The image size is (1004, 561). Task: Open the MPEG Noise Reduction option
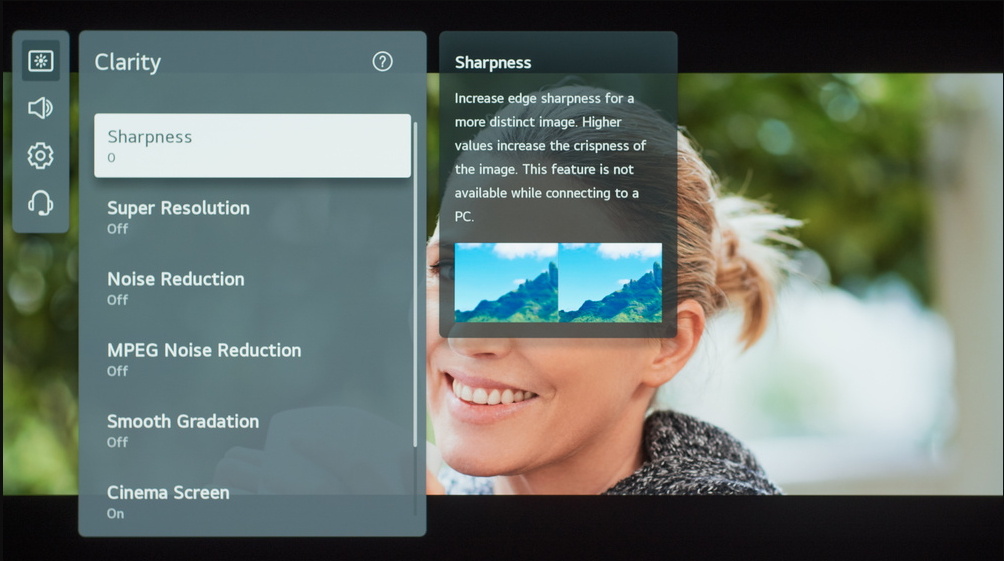click(252, 359)
